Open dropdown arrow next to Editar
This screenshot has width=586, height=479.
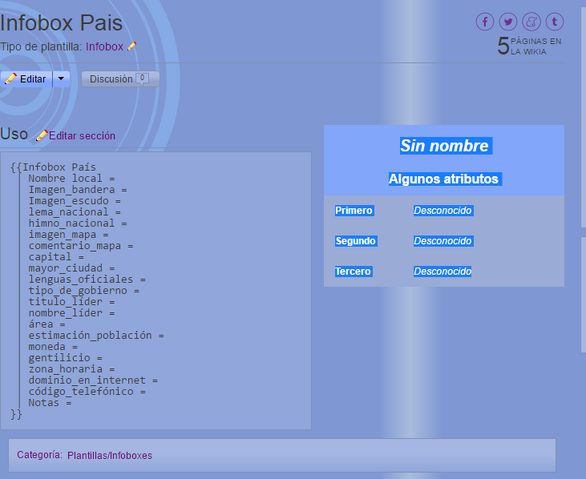click(61, 79)
